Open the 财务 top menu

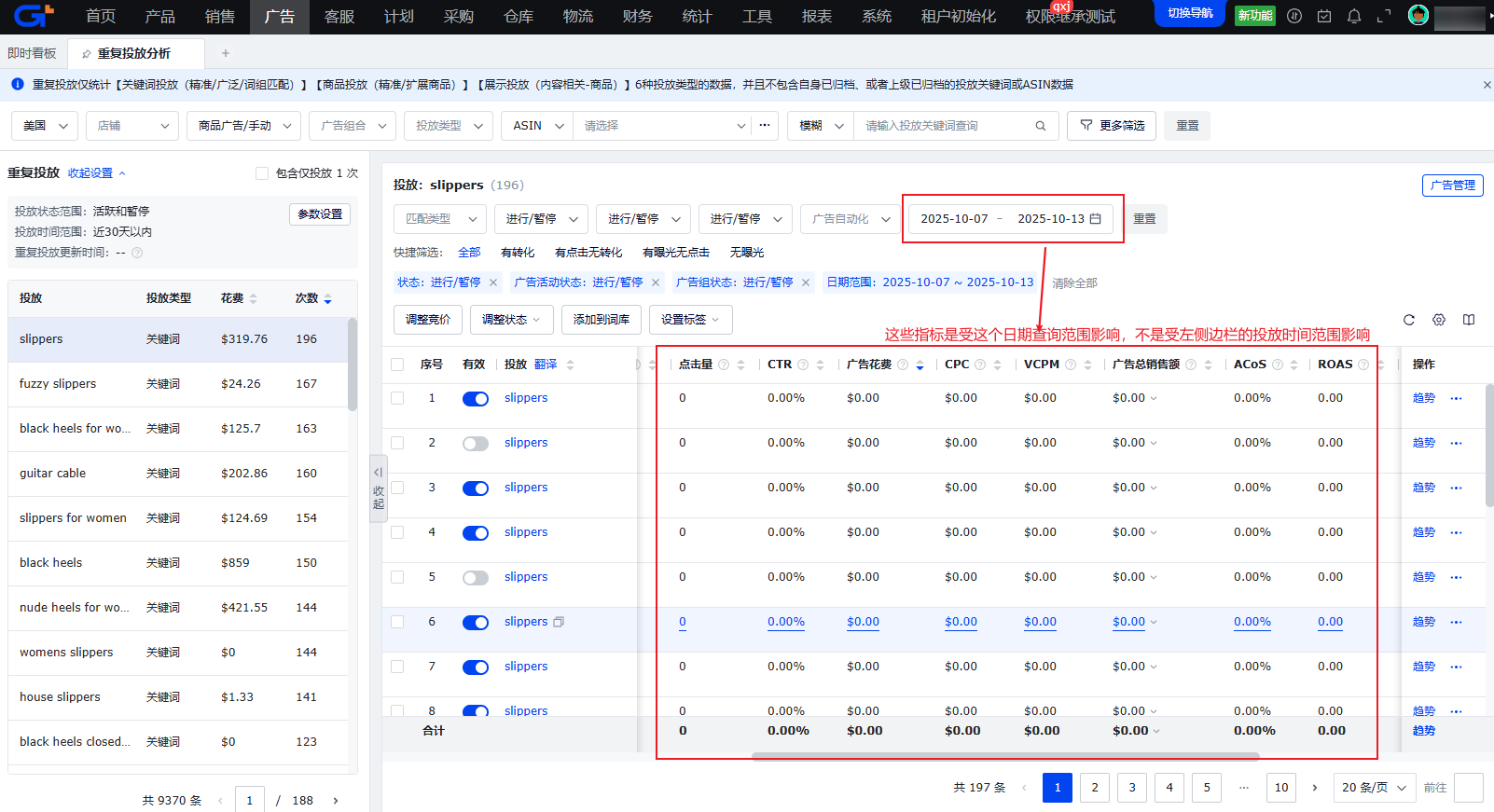[x=637, y=17]
